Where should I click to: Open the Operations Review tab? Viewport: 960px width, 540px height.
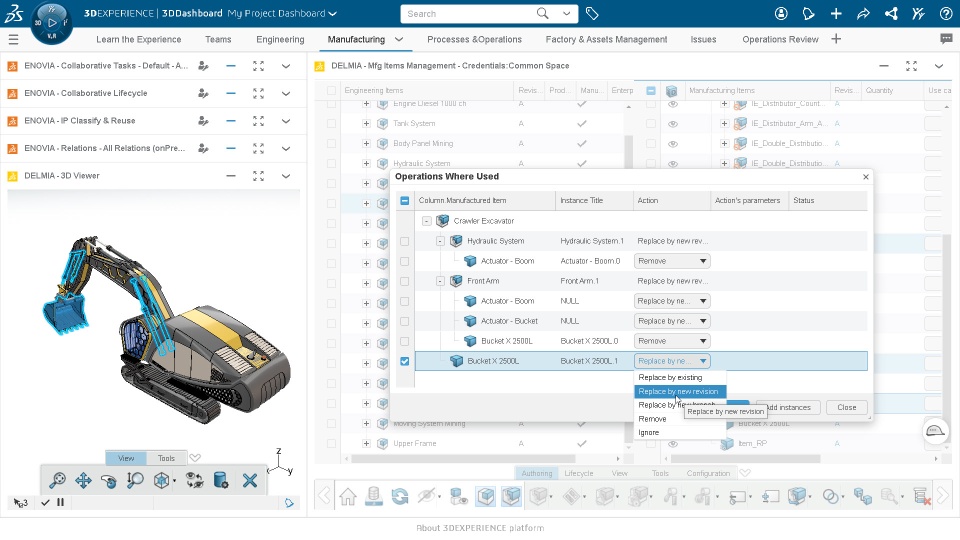780,39
